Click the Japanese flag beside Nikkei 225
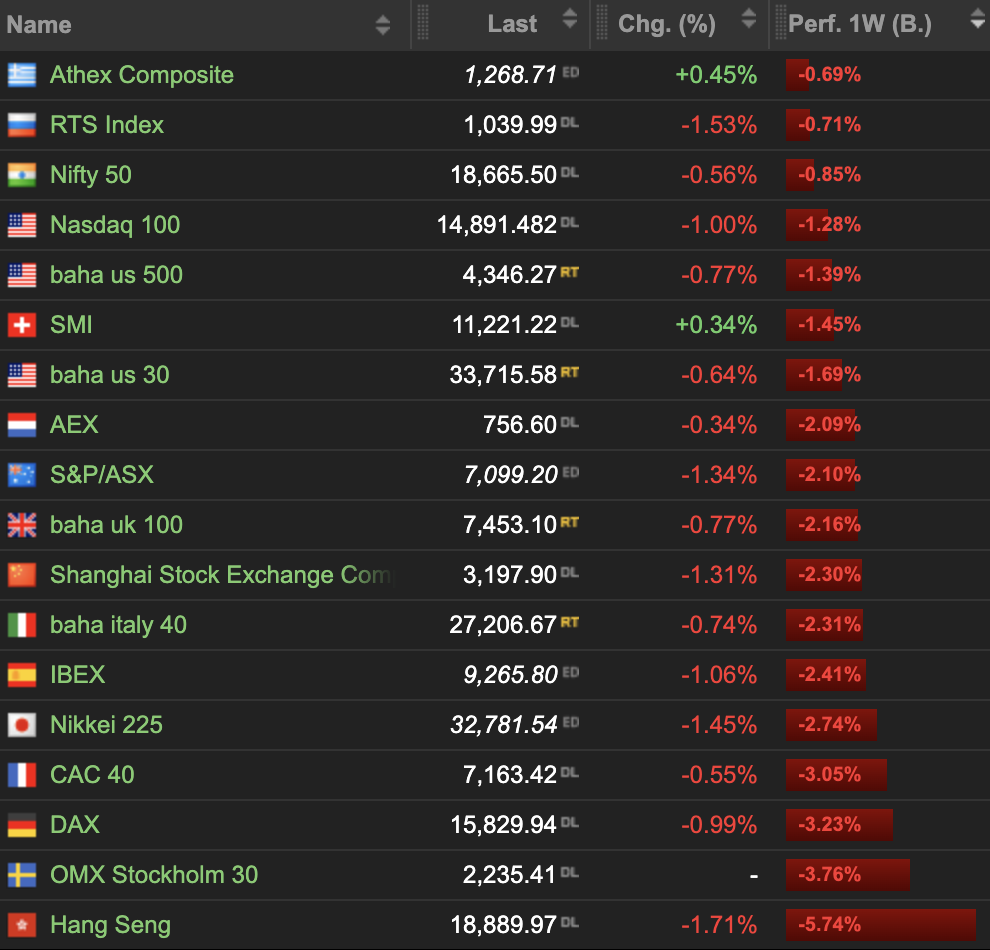Viewport: 990px width, 950px height. (21, 725)
